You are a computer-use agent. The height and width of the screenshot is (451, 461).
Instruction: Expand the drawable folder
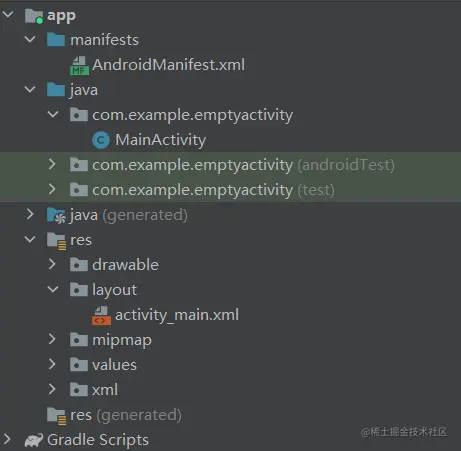[52, 264]
